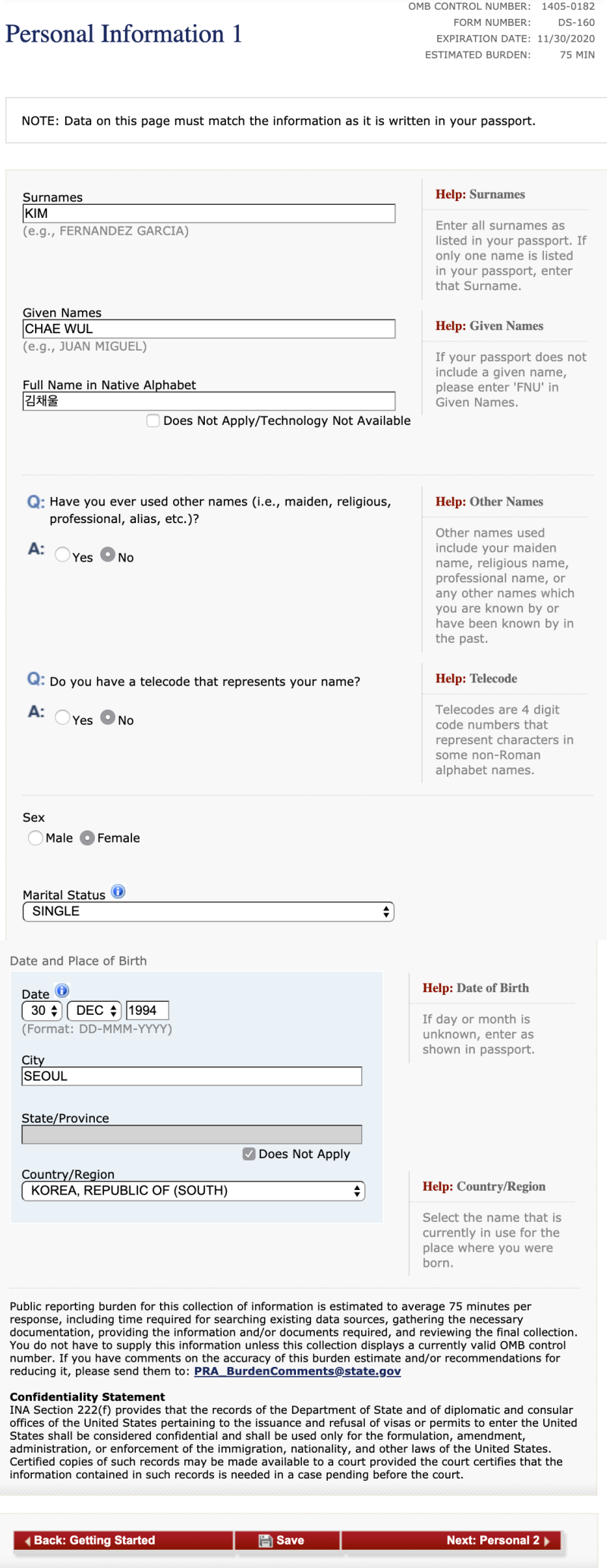607x1568 pixels.
Task: Click the Given Names input field
Action: (209, 329)
